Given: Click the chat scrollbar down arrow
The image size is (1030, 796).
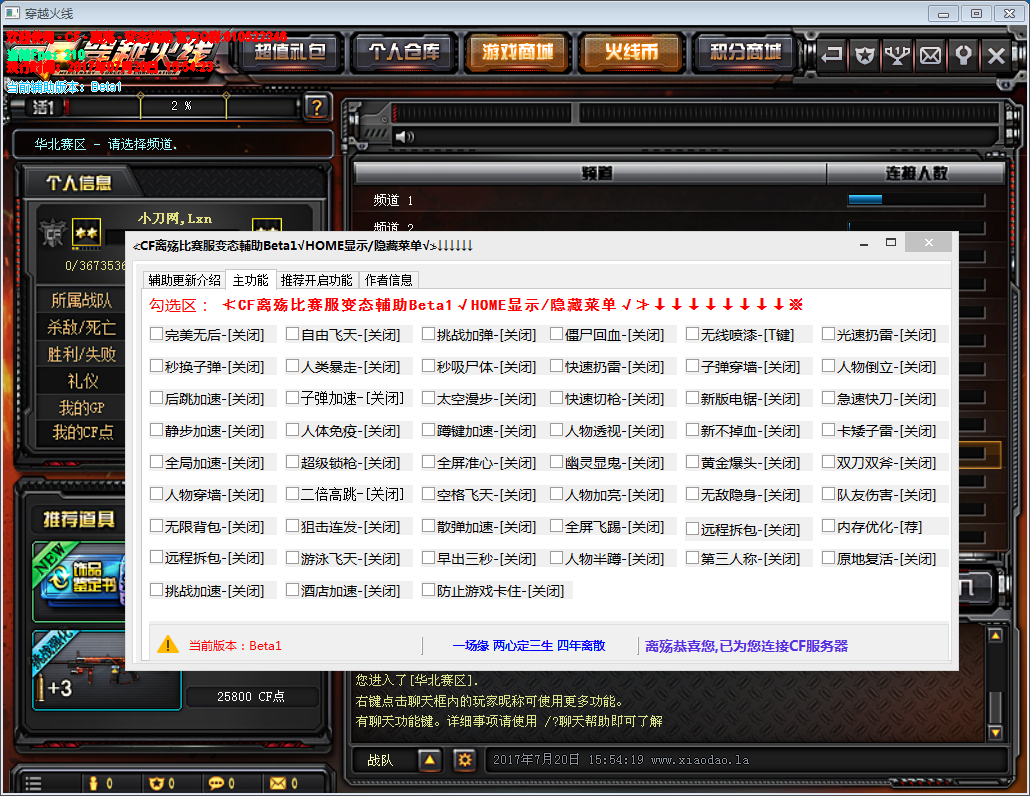Looking at the screenshot, I should click(995, 732).
